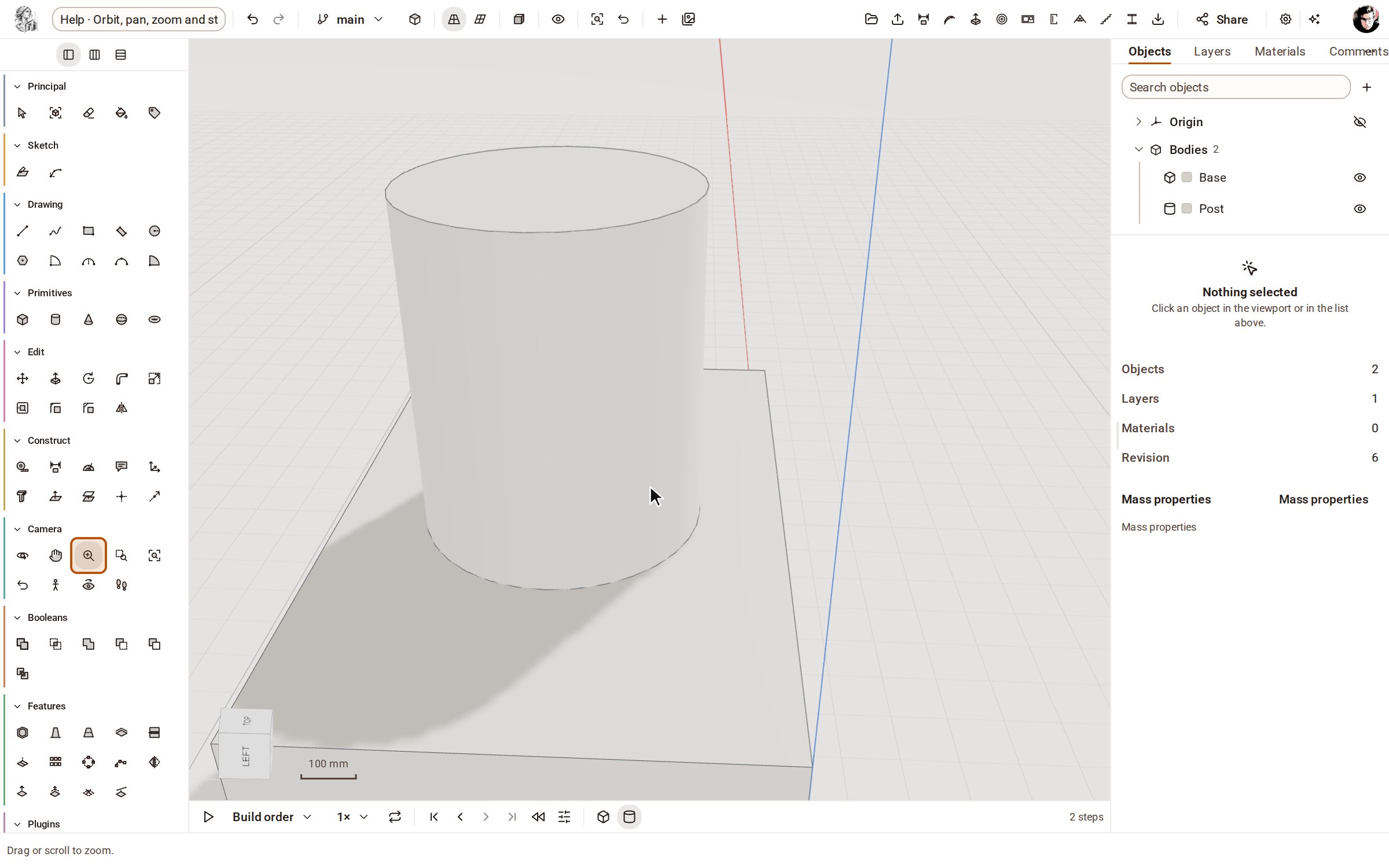The width and height of the screenshot is (1389, 868).
Task: Expand the Origin tree item
Action: pos(1138,122)
